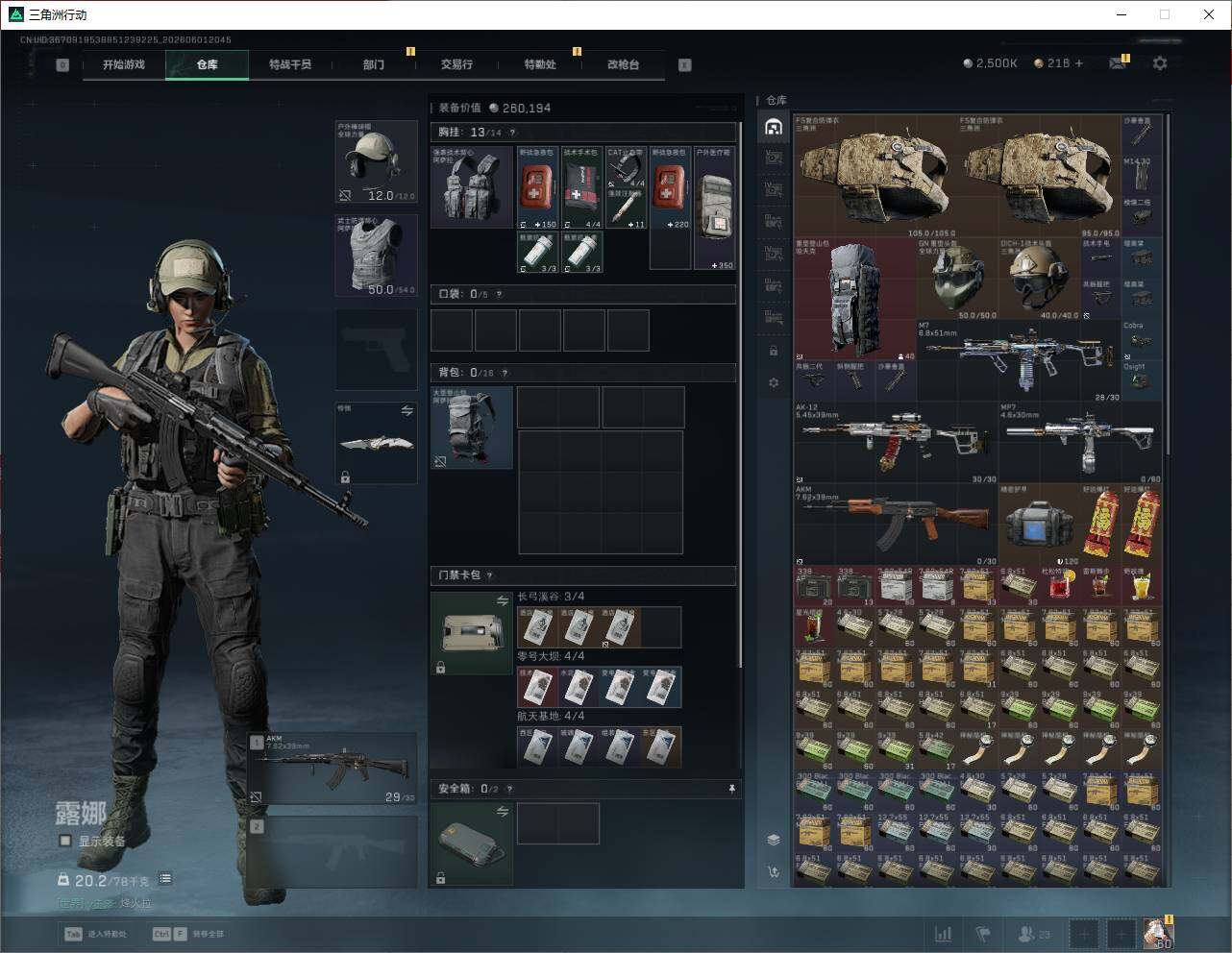
Task: Select the AKM rifle in stash
Action: [x=897, y=525]
